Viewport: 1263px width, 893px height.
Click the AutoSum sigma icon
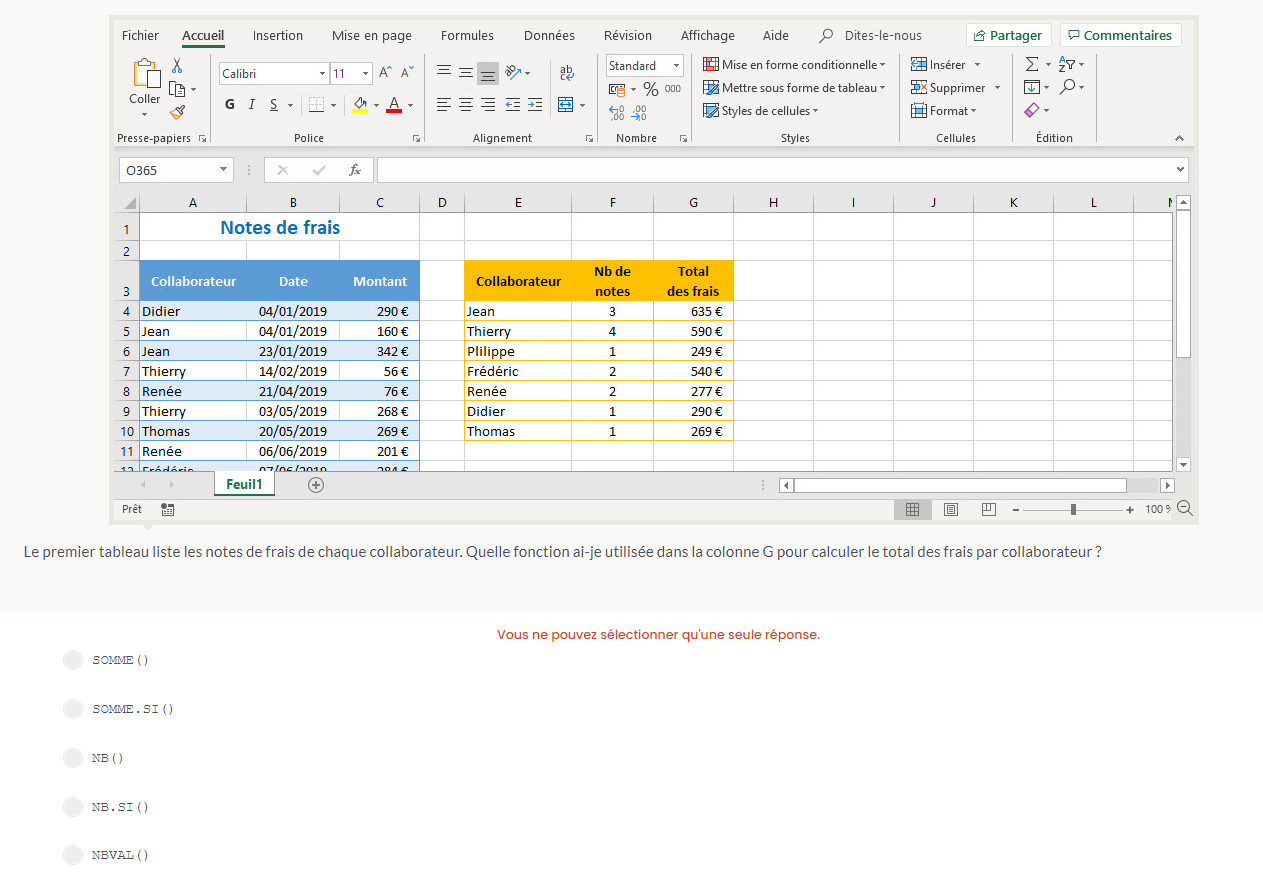[1032, 64]
